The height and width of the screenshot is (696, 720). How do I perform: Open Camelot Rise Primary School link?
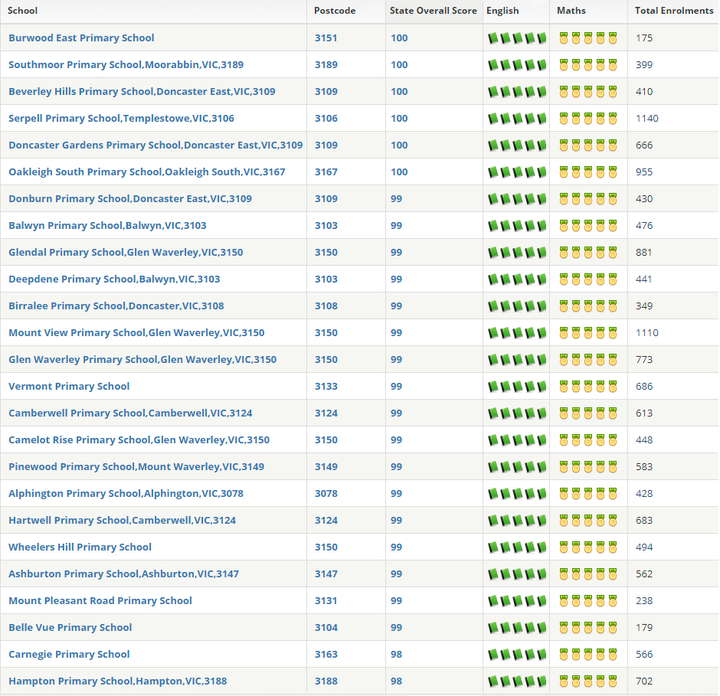click(x=139, y=439)
